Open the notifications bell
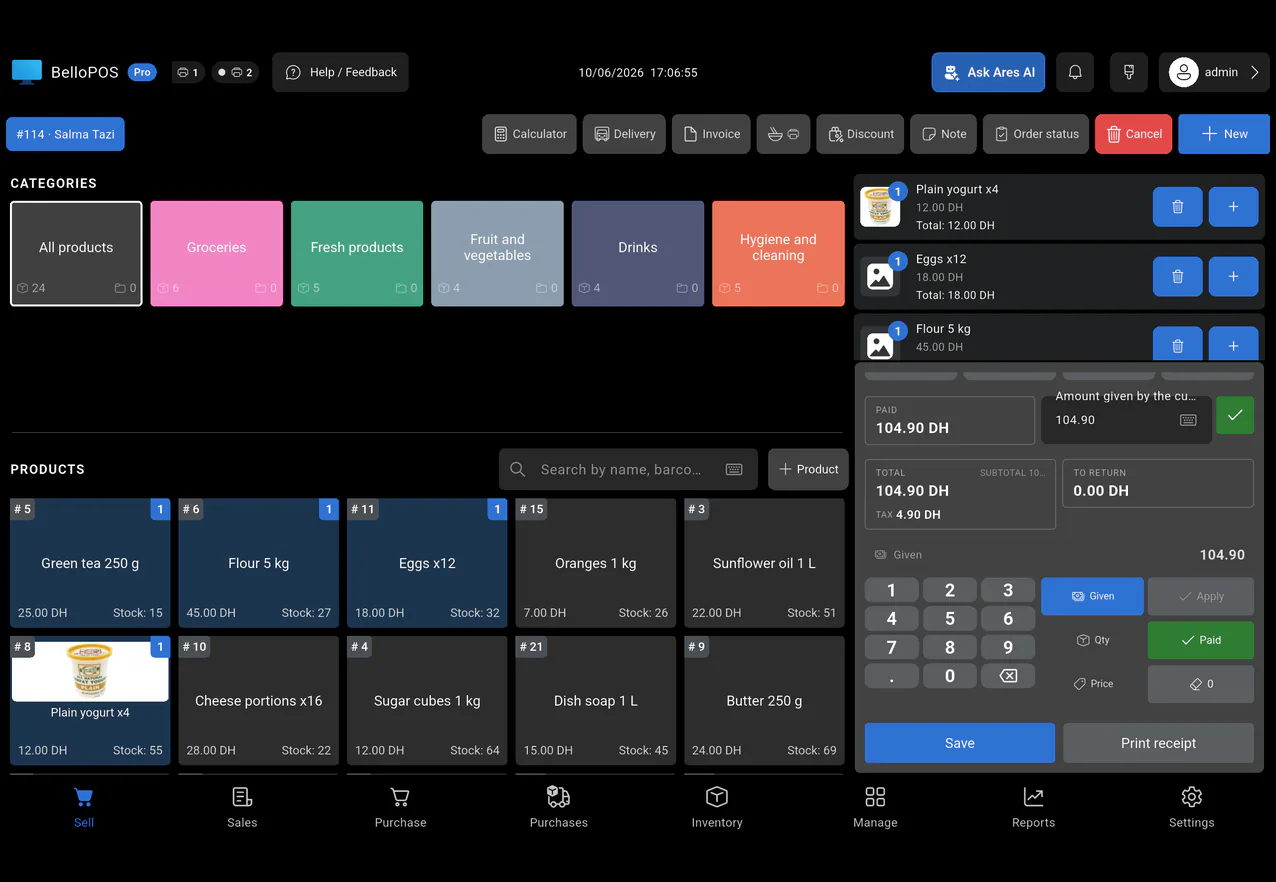Image resolution: width=1276 pixels, height=882 pixels. 1075,72
